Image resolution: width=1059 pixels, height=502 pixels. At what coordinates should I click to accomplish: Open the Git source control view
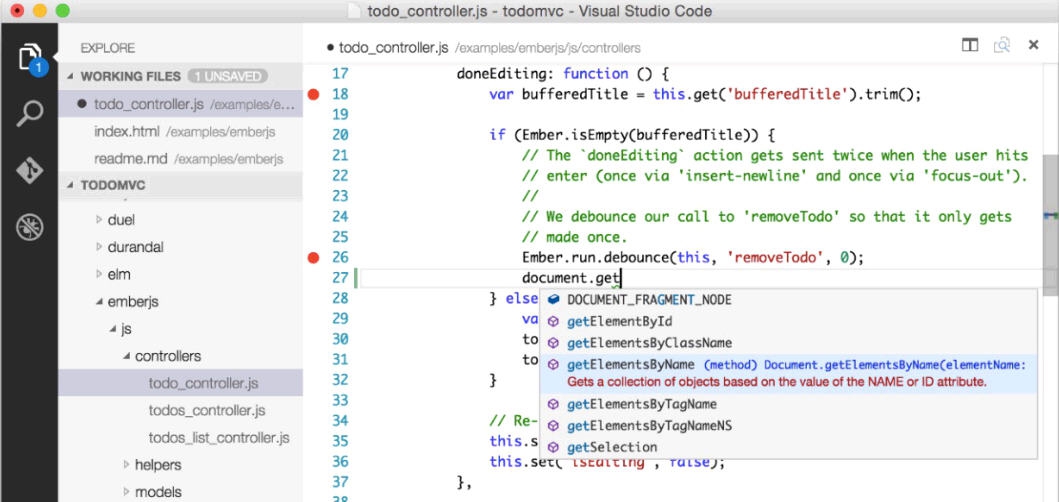[30, 170]
